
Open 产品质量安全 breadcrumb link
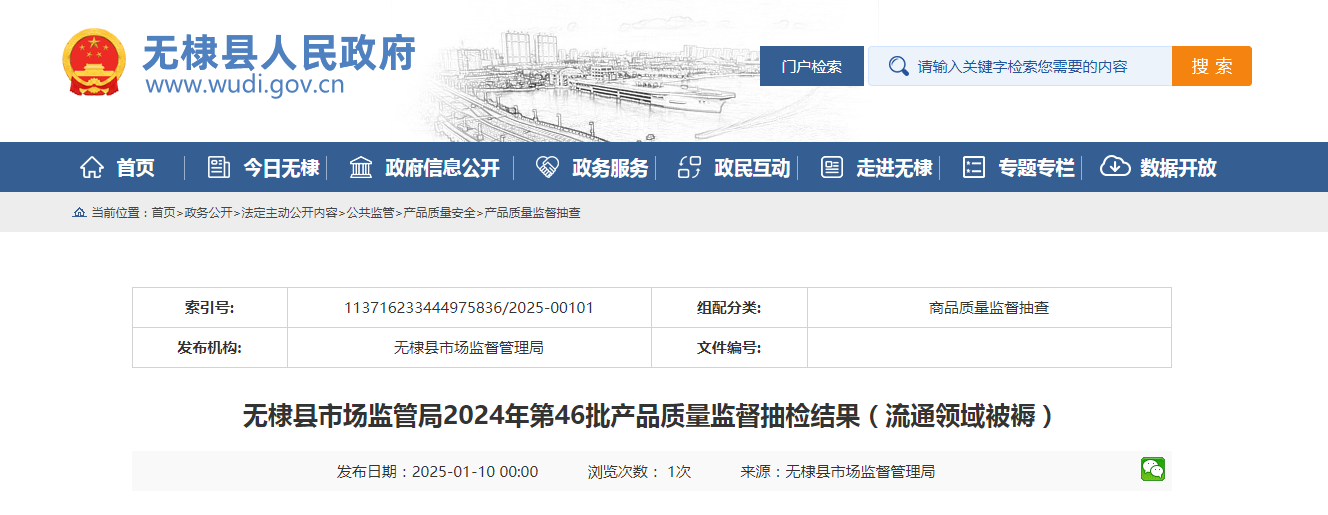click(x=439, y=213)
